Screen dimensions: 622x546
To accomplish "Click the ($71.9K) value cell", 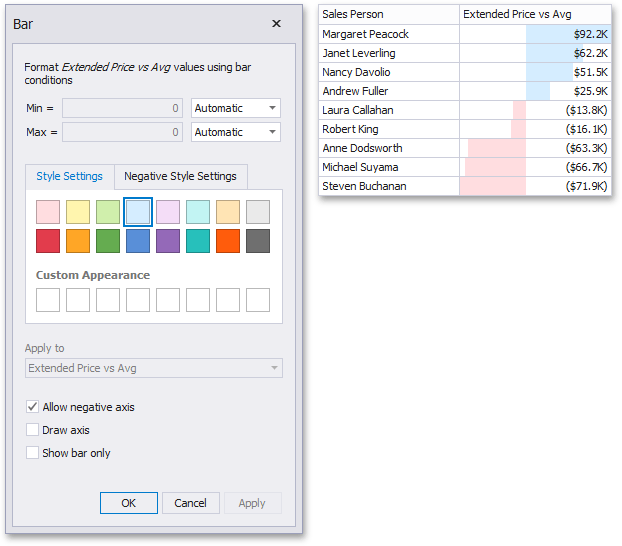I will tap(536, 186).
